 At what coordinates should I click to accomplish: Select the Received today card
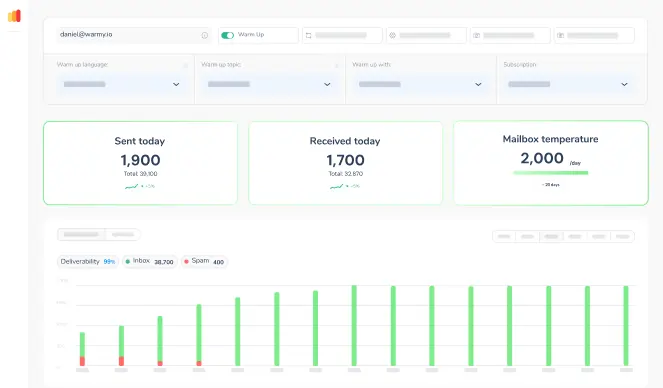click(x=345, y=163)
